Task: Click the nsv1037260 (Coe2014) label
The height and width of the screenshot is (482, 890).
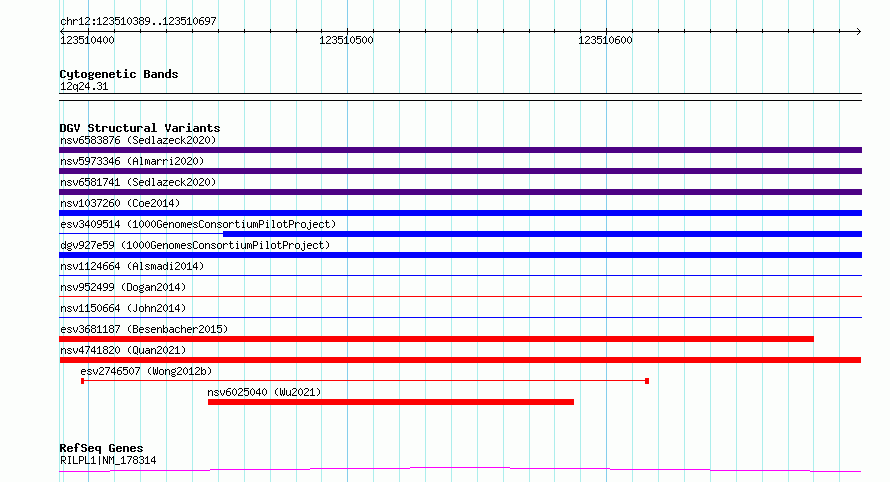Action: coord(120,203)
